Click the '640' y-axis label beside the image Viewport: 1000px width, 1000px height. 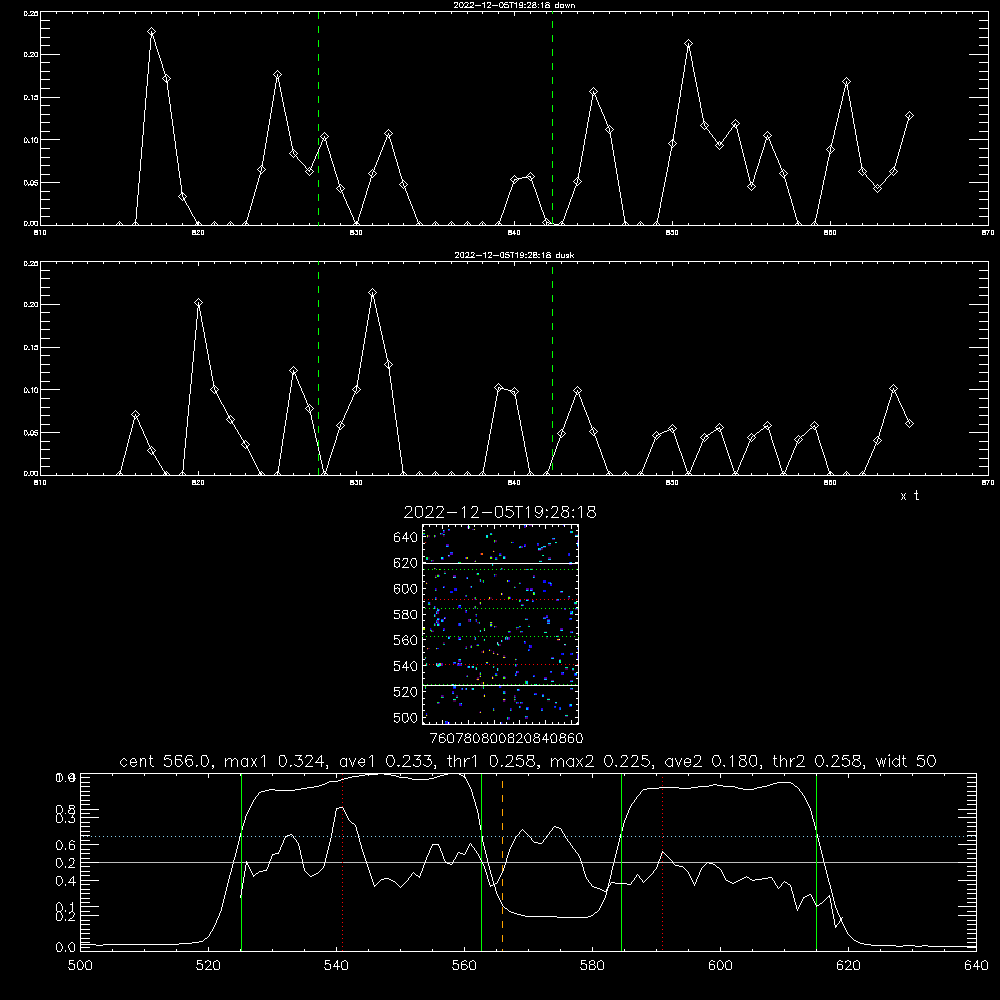(x=405, y=538)
